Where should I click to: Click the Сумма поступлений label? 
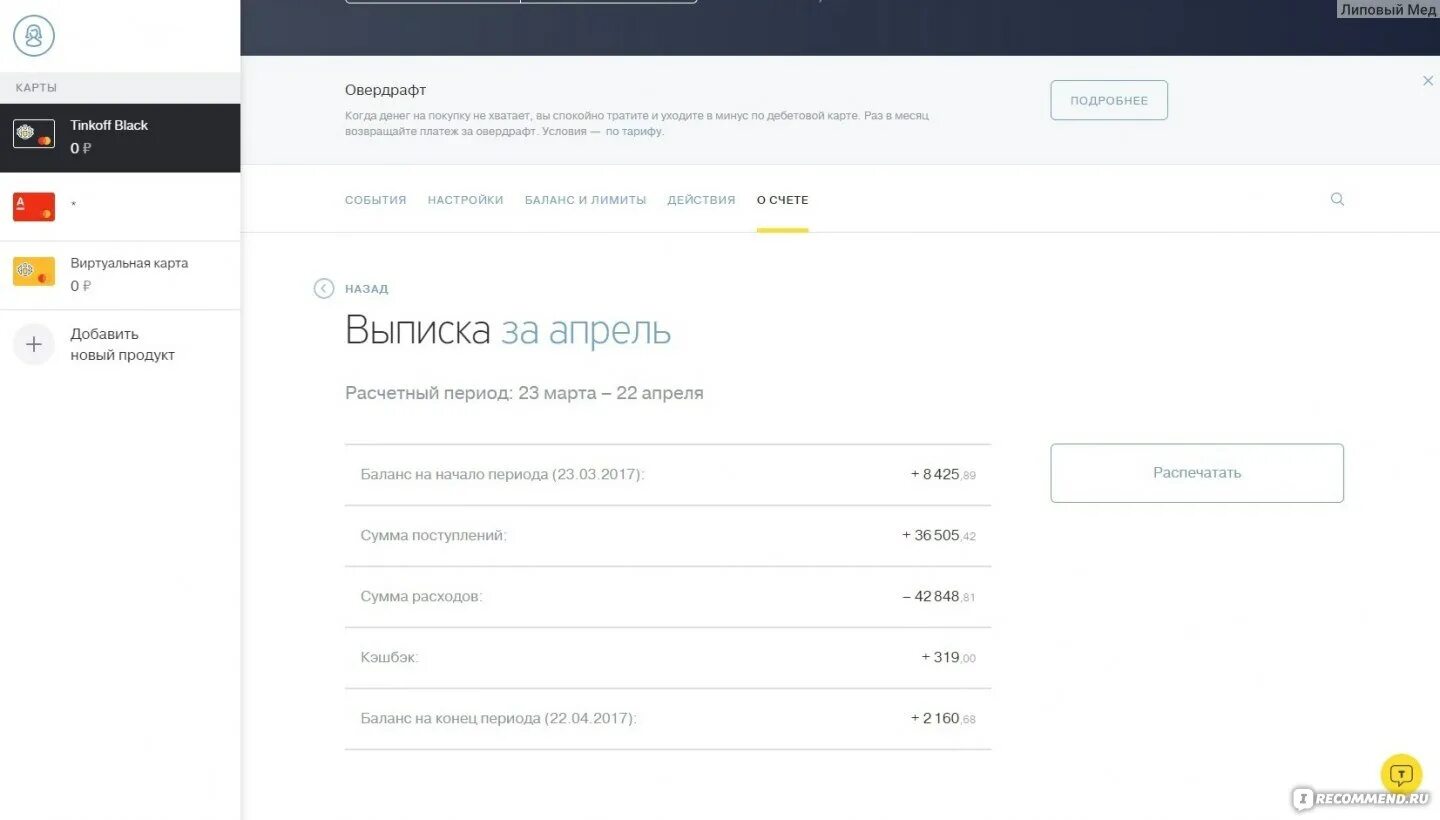click(x=434, y=535)
